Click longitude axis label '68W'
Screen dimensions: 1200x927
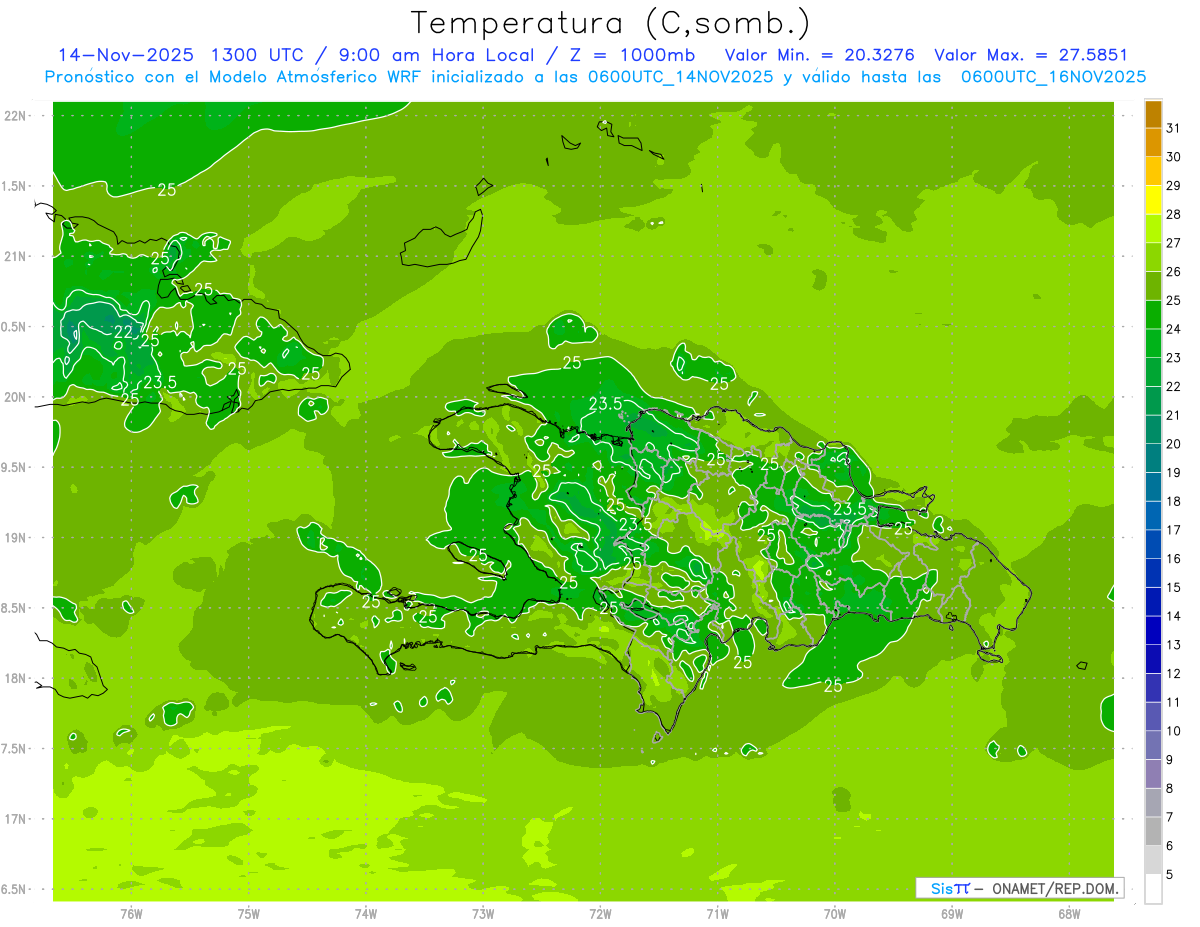click(1069, 913)
